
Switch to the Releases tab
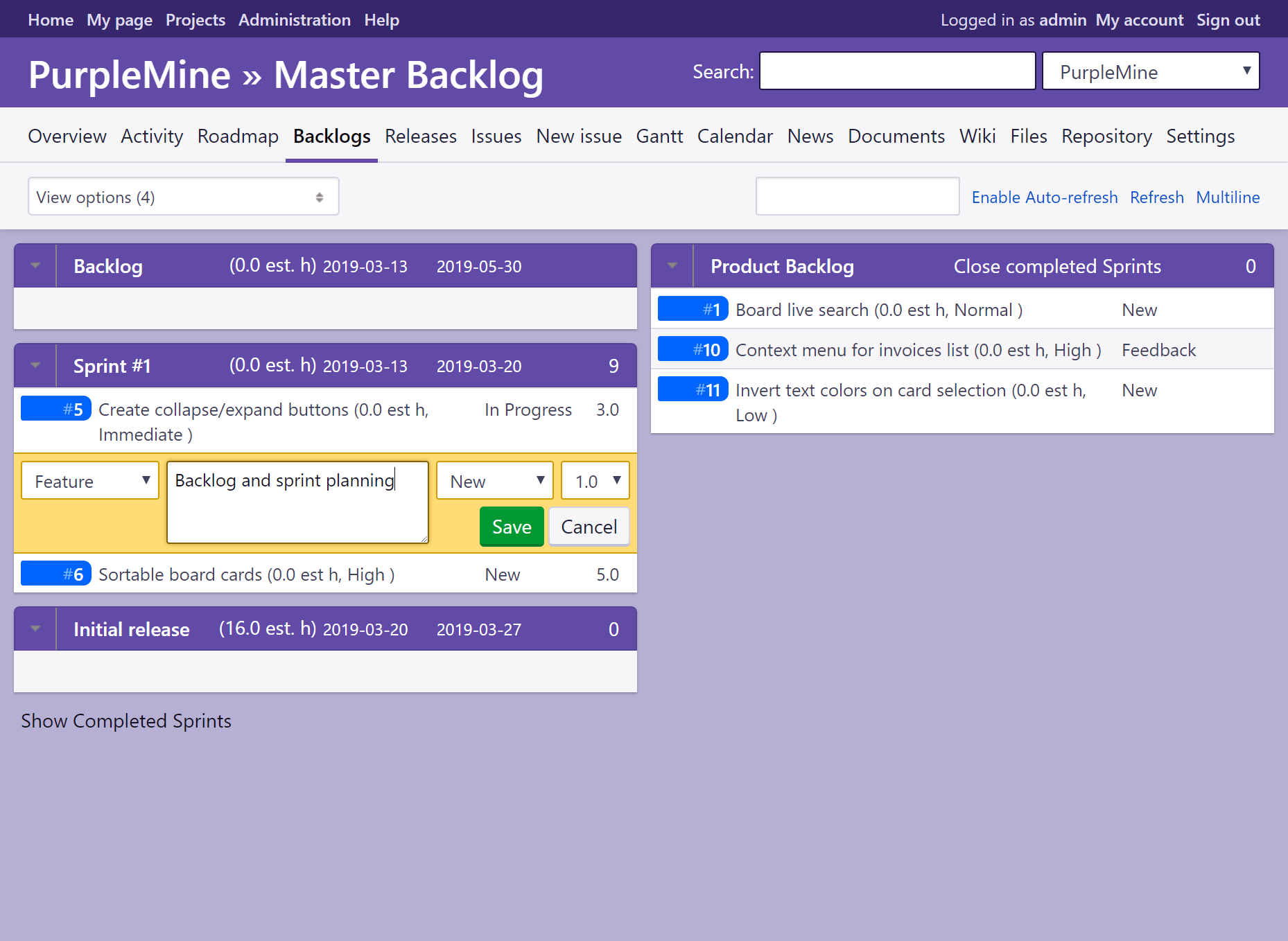[420, 137]
